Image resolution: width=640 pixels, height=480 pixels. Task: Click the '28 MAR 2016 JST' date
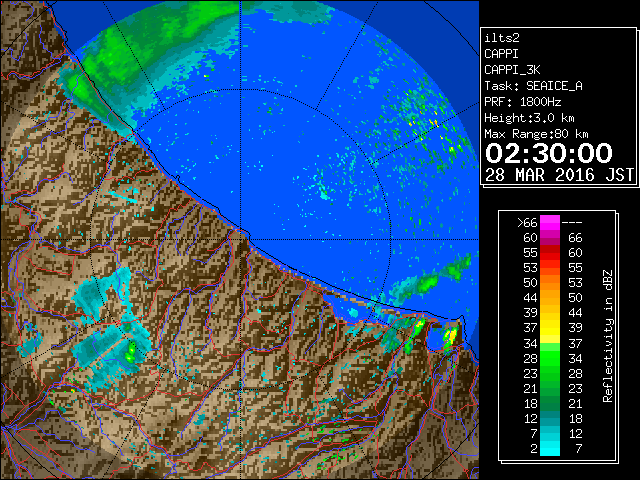coord(559,175)
